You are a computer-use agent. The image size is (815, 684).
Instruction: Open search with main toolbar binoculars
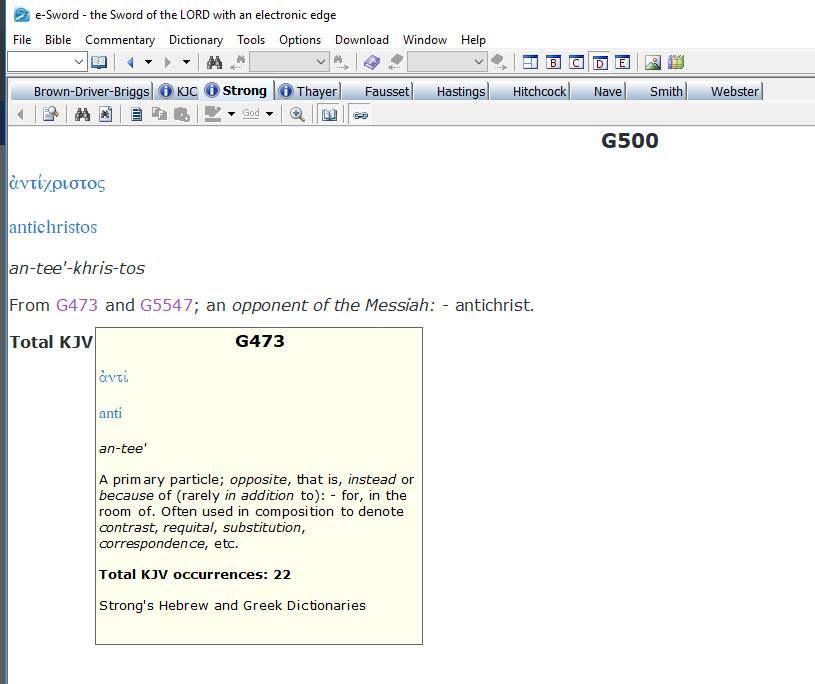pos(214,62)
